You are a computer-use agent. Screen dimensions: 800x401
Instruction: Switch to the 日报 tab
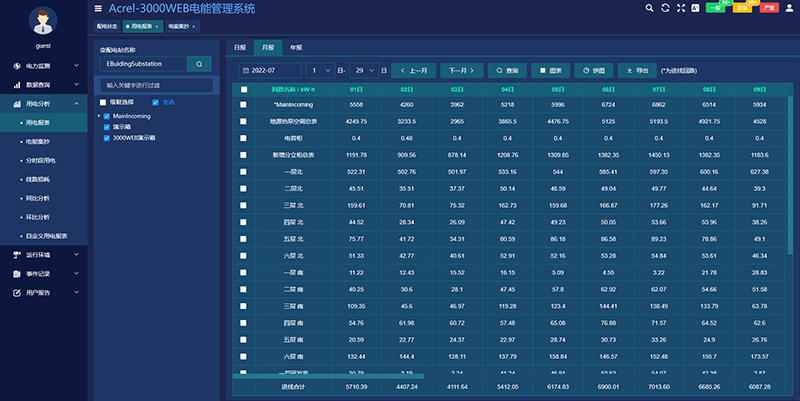coord(240,47)
